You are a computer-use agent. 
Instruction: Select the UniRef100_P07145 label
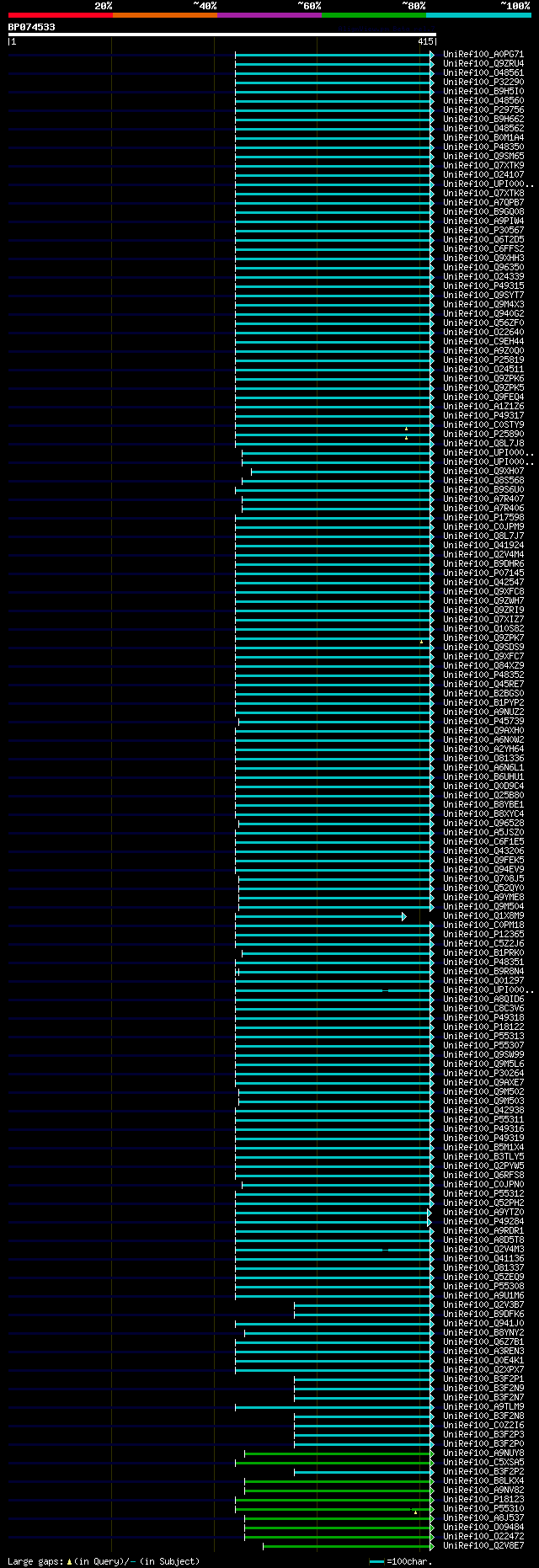pos(483,573)
